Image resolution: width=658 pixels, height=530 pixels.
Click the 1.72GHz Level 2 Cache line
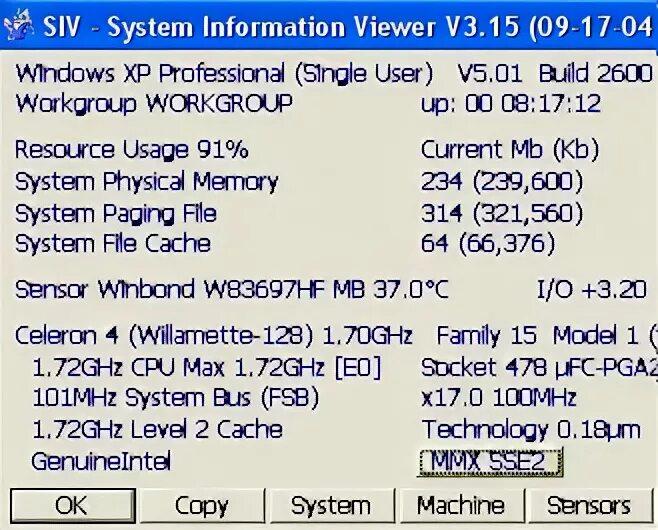[157, 429]
